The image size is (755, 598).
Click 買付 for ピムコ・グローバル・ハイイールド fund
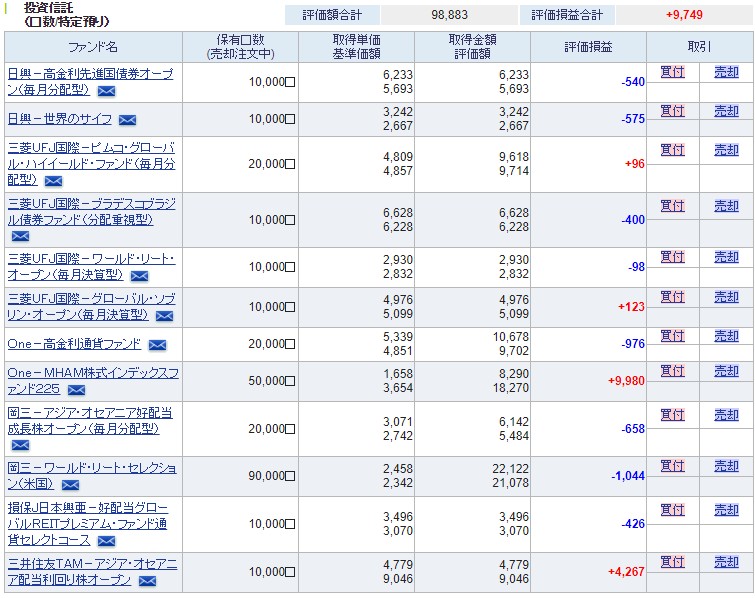(x=672, y=150)
